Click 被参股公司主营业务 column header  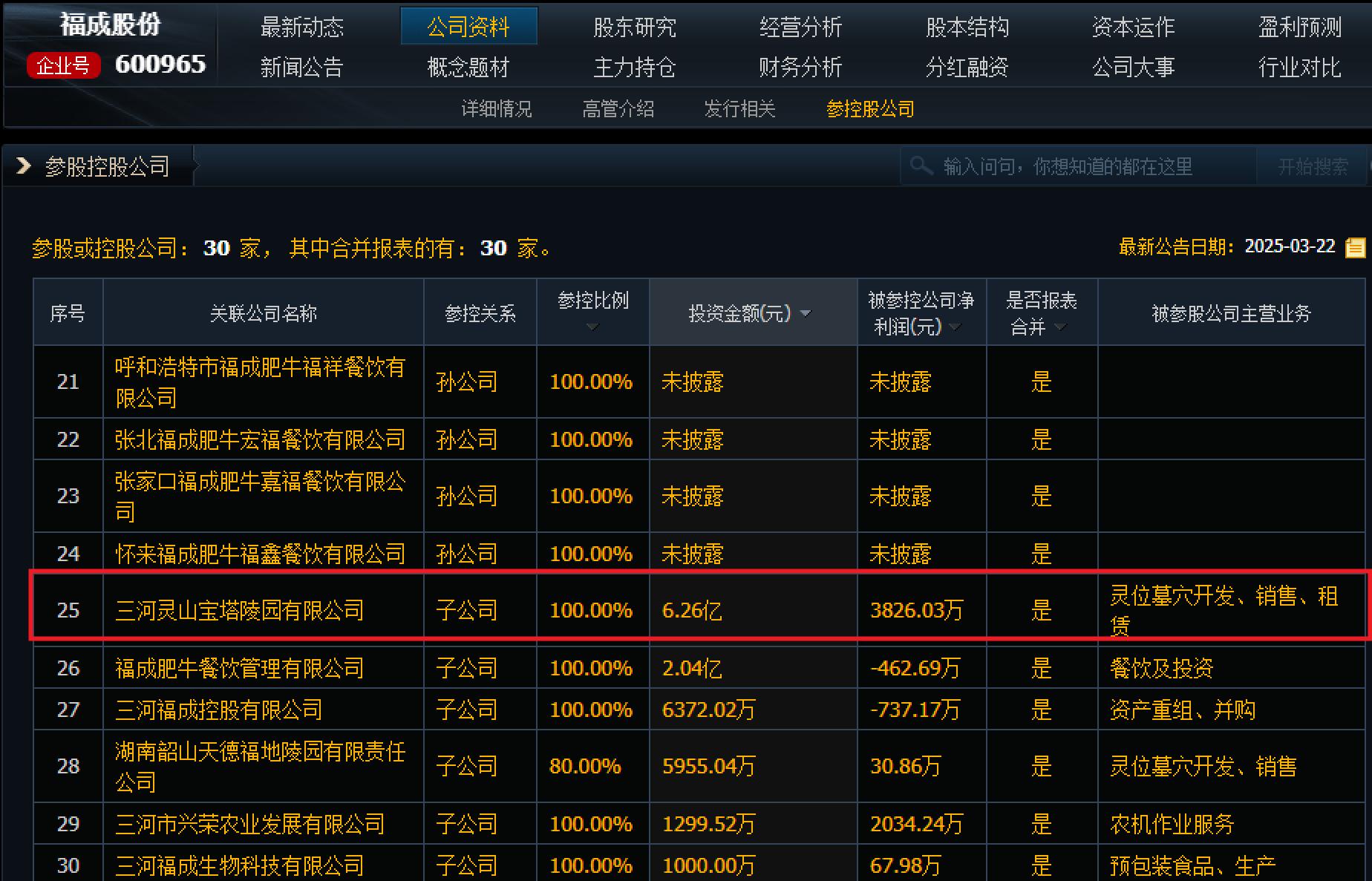(x=1232, y=313)
